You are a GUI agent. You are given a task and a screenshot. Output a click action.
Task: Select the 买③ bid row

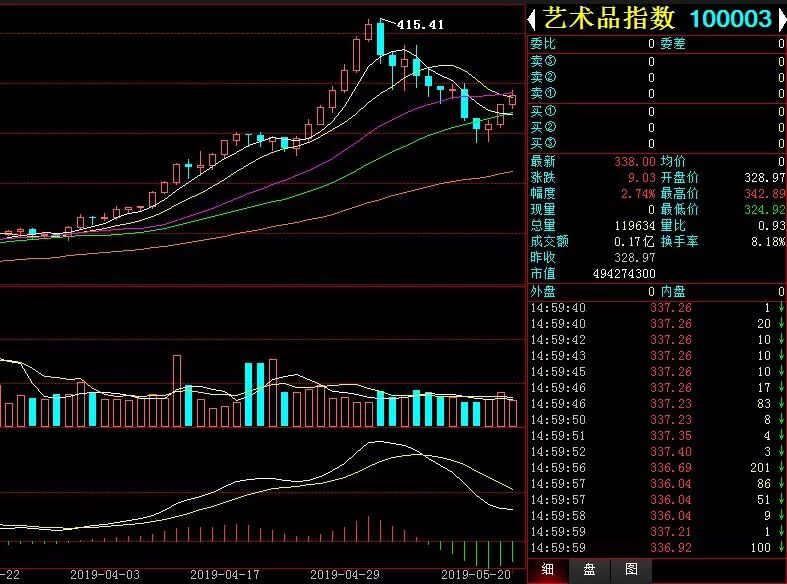click(657, 143)
